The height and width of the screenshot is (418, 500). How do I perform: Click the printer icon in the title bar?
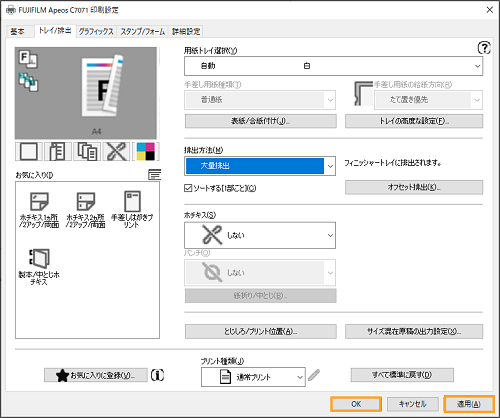(x=11, y=10)
